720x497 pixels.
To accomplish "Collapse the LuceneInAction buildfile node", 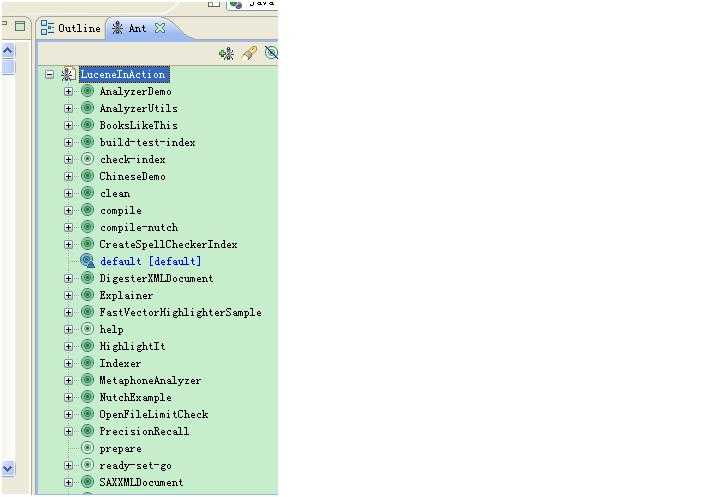I will (x=50, y=74).
